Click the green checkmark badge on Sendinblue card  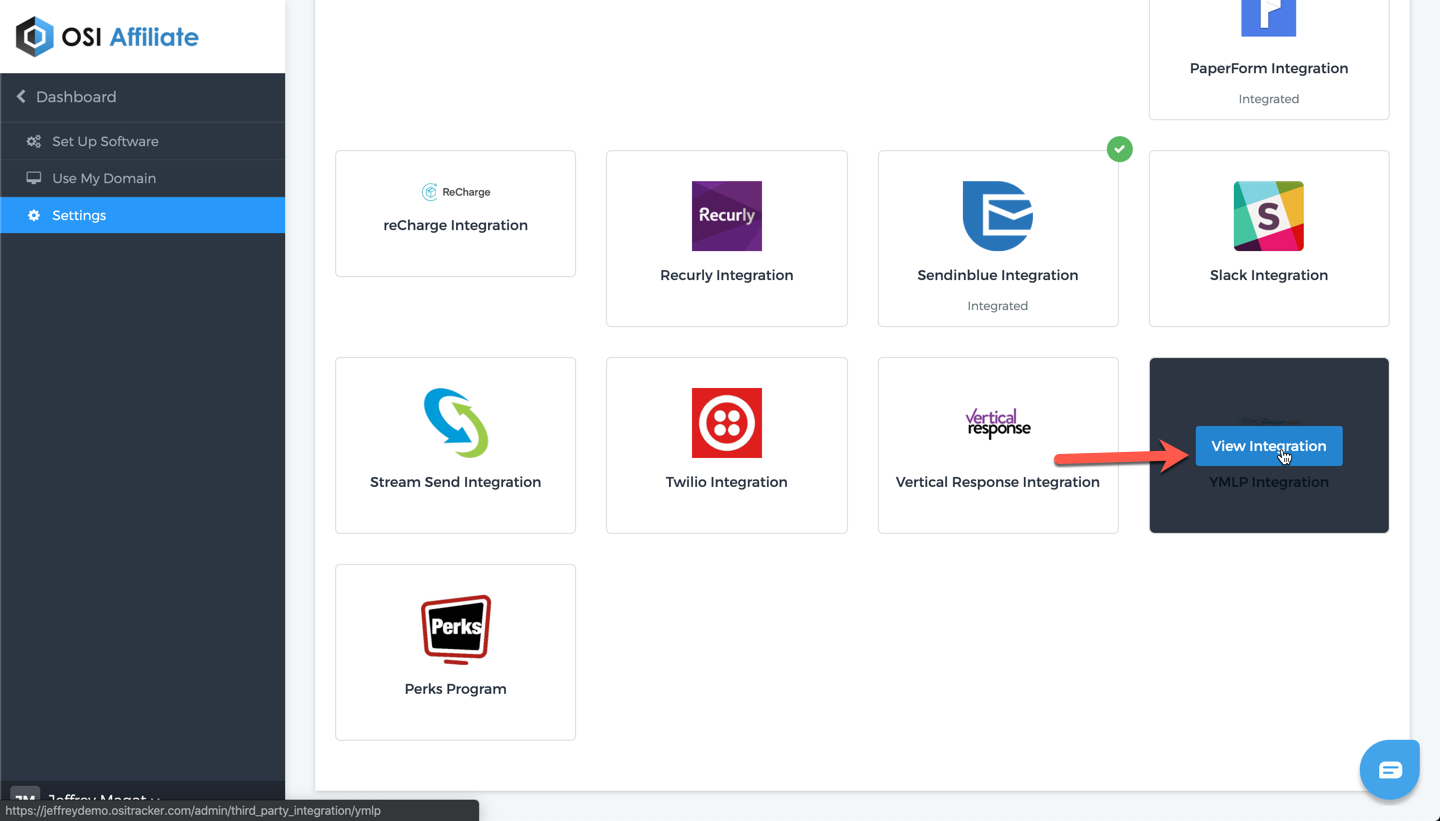point(1120,149)
